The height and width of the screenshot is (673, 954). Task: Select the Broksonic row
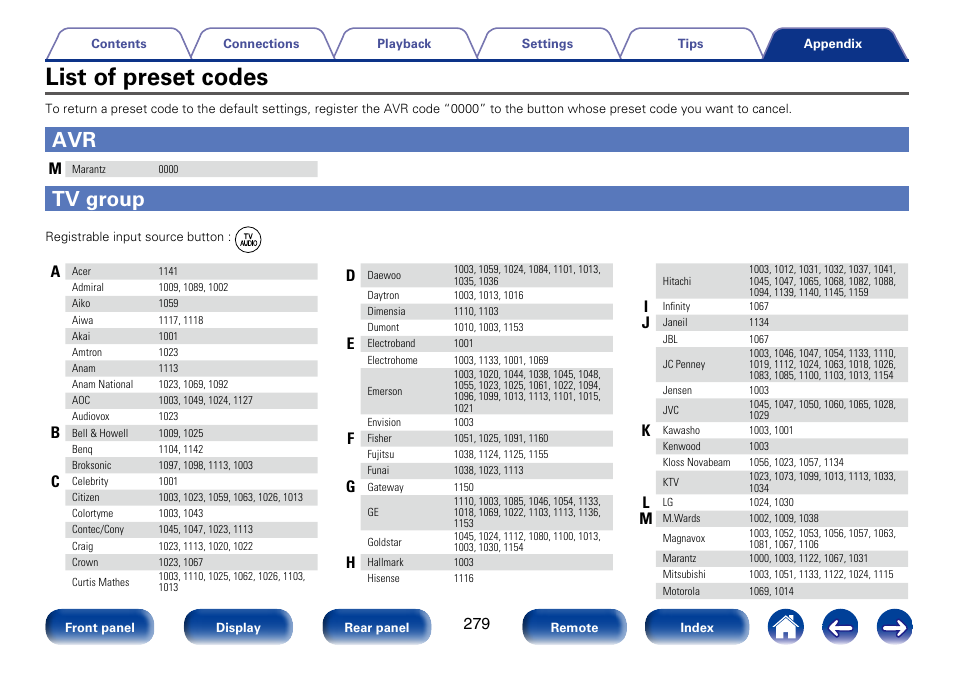click(191, 465)
